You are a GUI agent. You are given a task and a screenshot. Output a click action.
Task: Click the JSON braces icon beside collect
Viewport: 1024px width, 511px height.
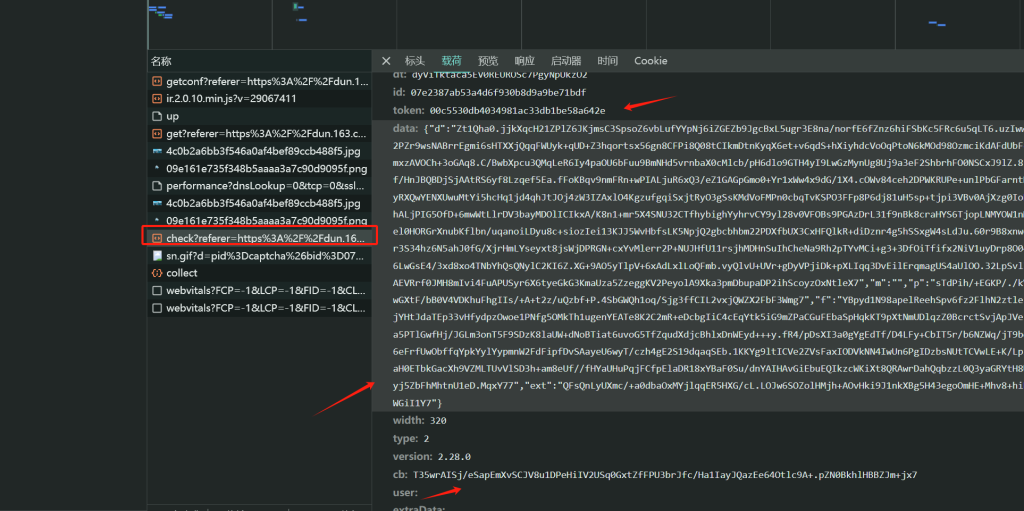coord(157,273)
